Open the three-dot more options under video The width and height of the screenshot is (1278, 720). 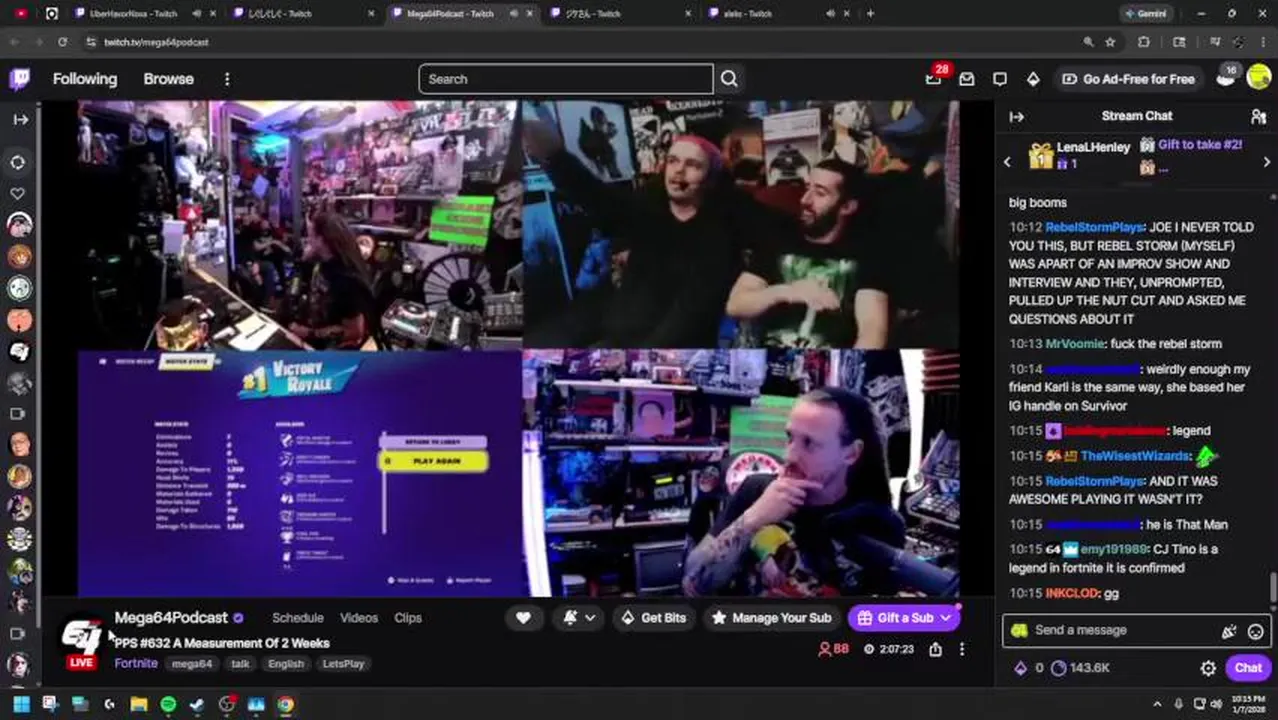[x=962, y=649]
